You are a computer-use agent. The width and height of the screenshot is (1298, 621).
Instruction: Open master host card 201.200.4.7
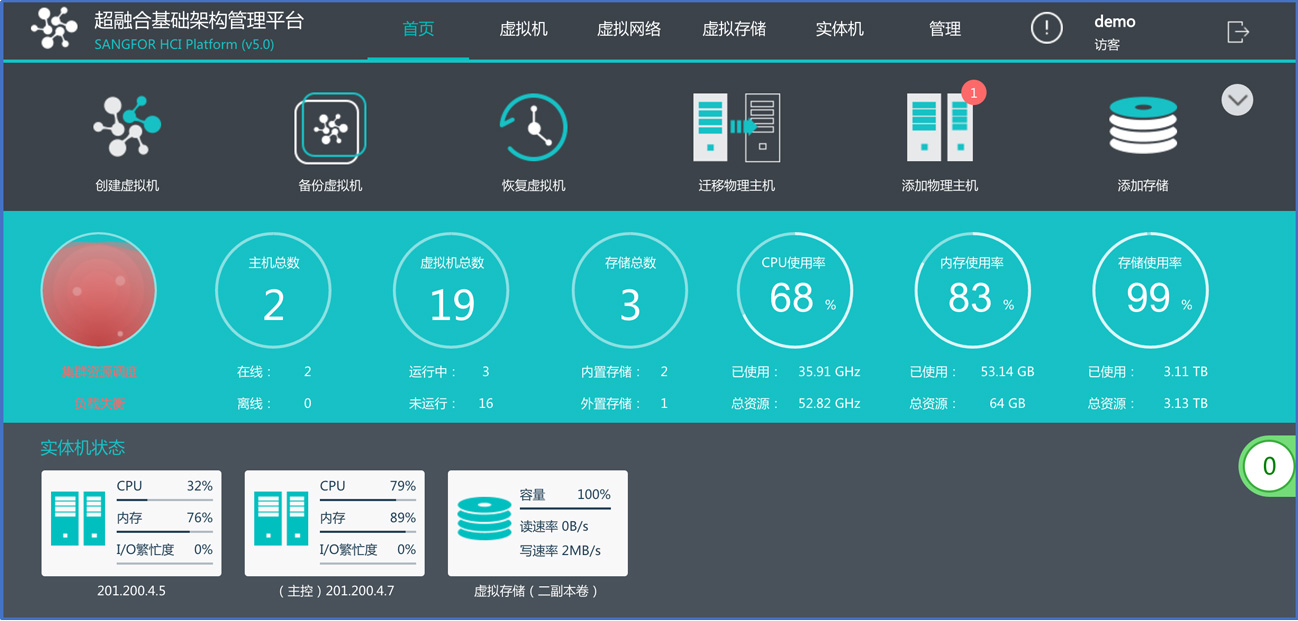[334, 523]
